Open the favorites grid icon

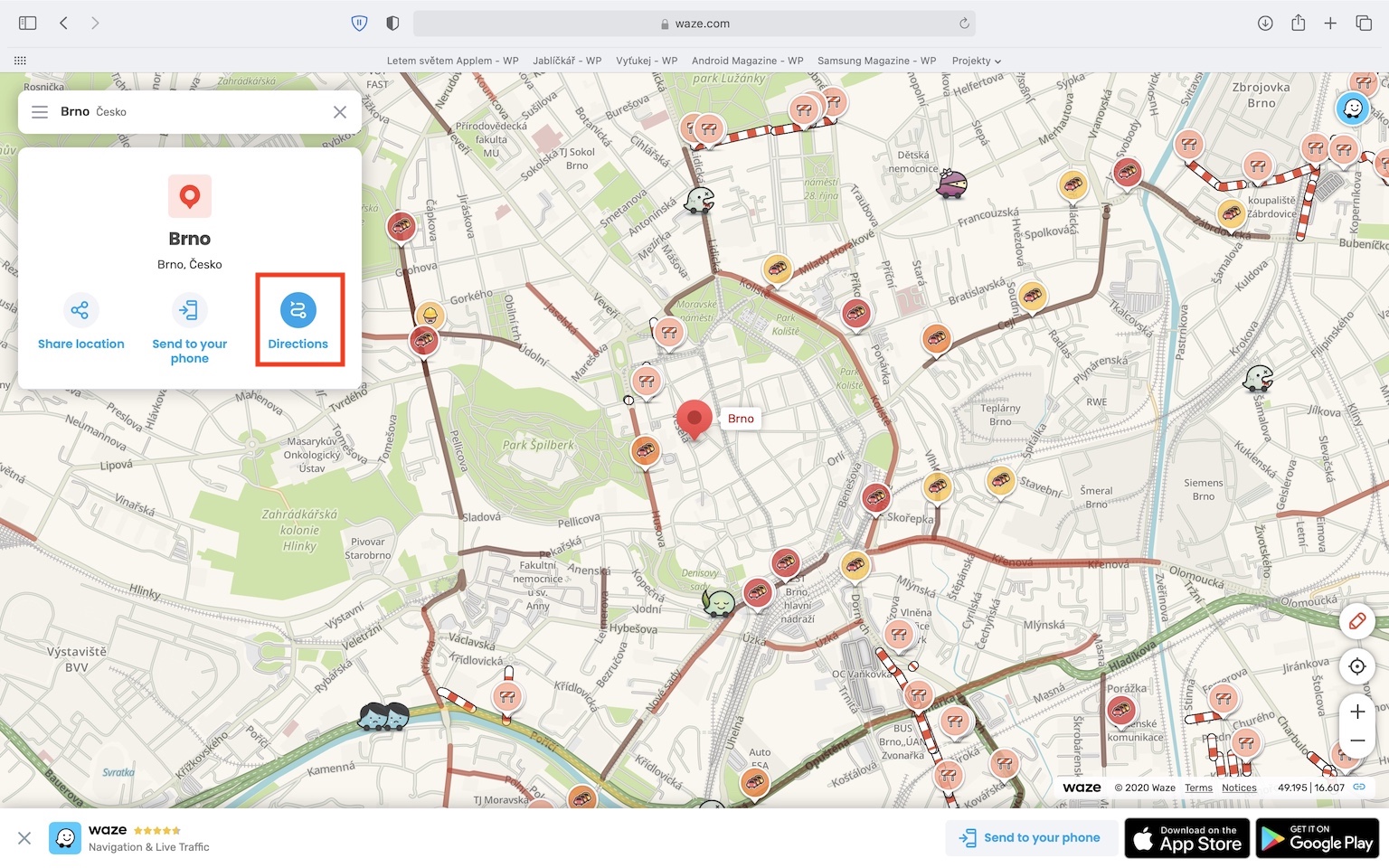(20, 61)
